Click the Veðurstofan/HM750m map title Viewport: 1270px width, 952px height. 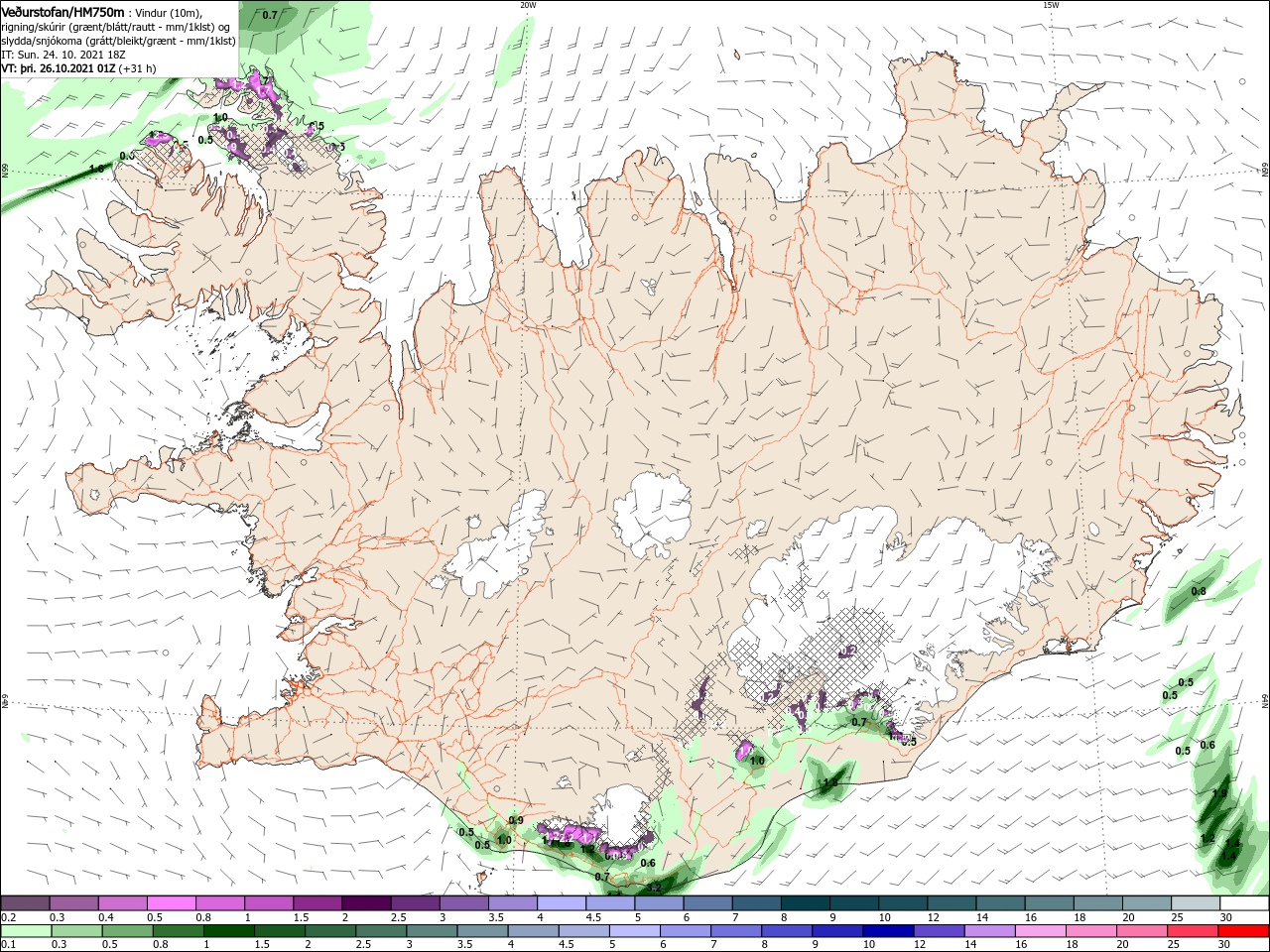pos(63,11)
